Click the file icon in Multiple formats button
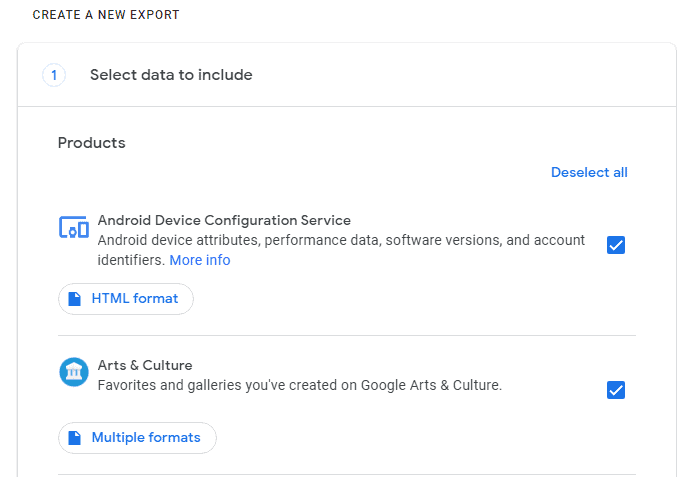 (75, 438)
